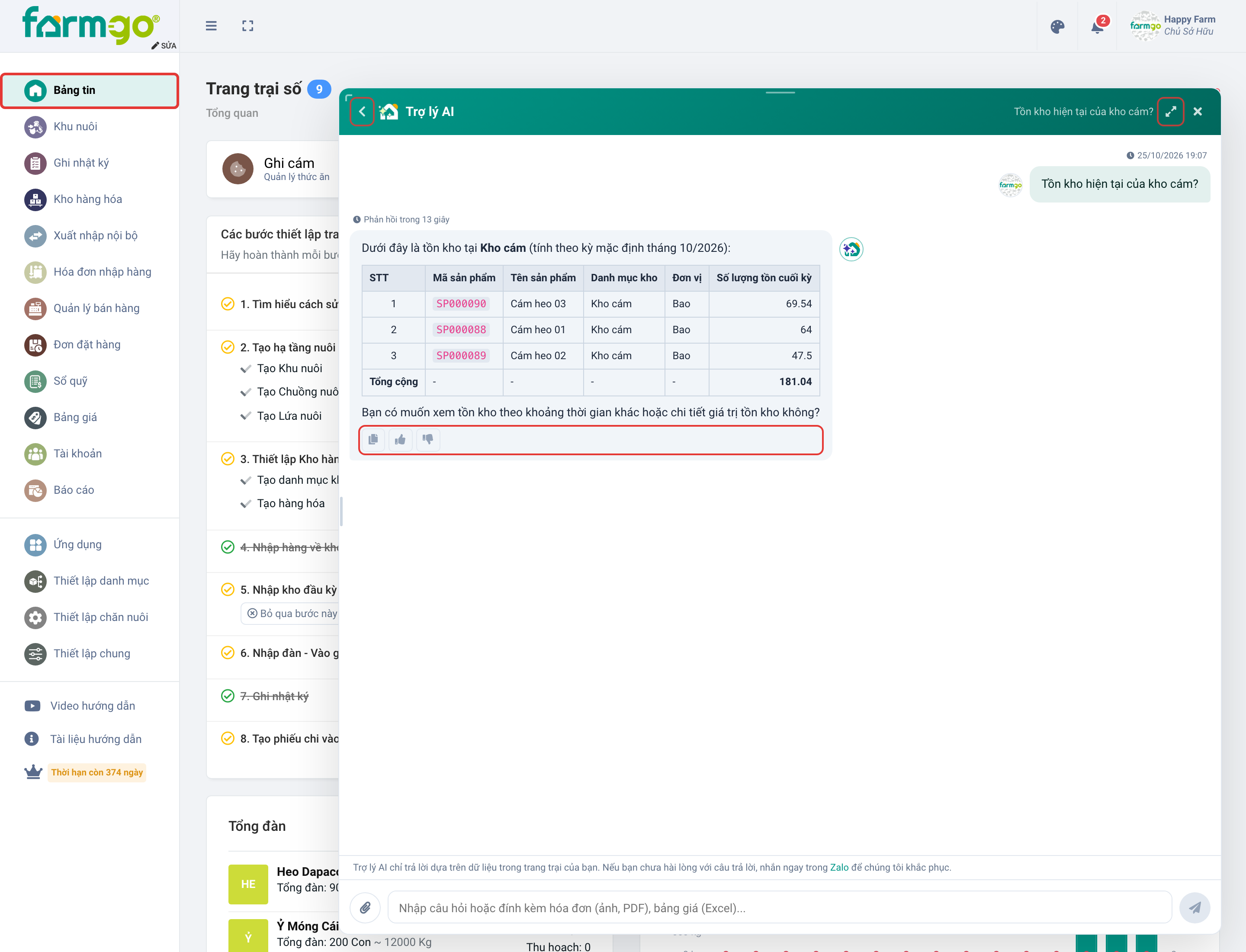Click product code SP000088

pyautogui.click(x=461, y=330)
